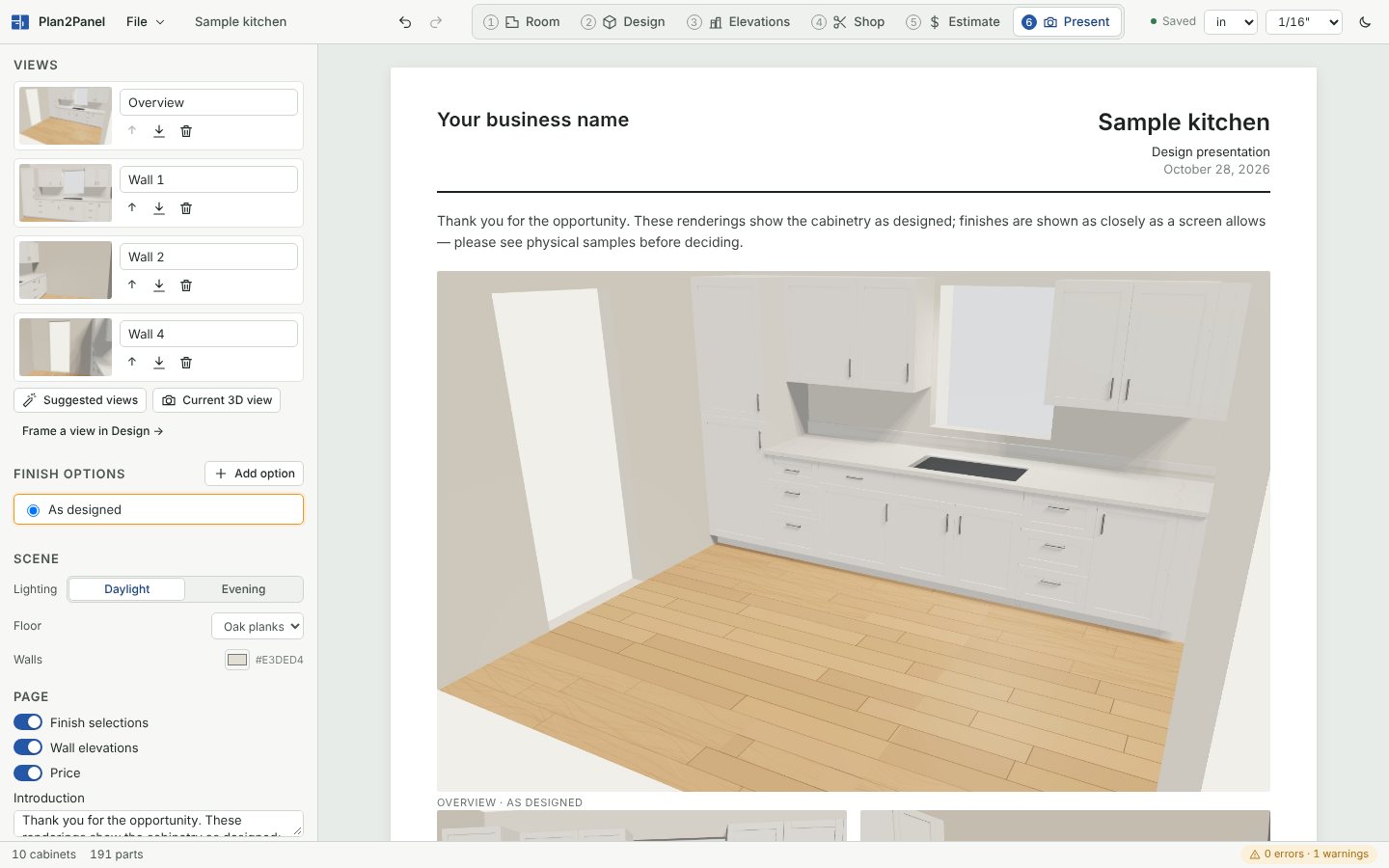Switch lighting to Daylight
Viewport: 1389px width, 868px height.
click(x=127, y=589)
